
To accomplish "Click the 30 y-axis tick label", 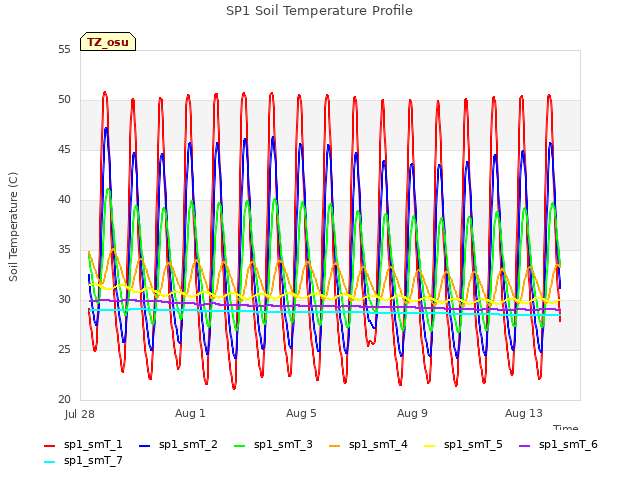I will [64, 300].
